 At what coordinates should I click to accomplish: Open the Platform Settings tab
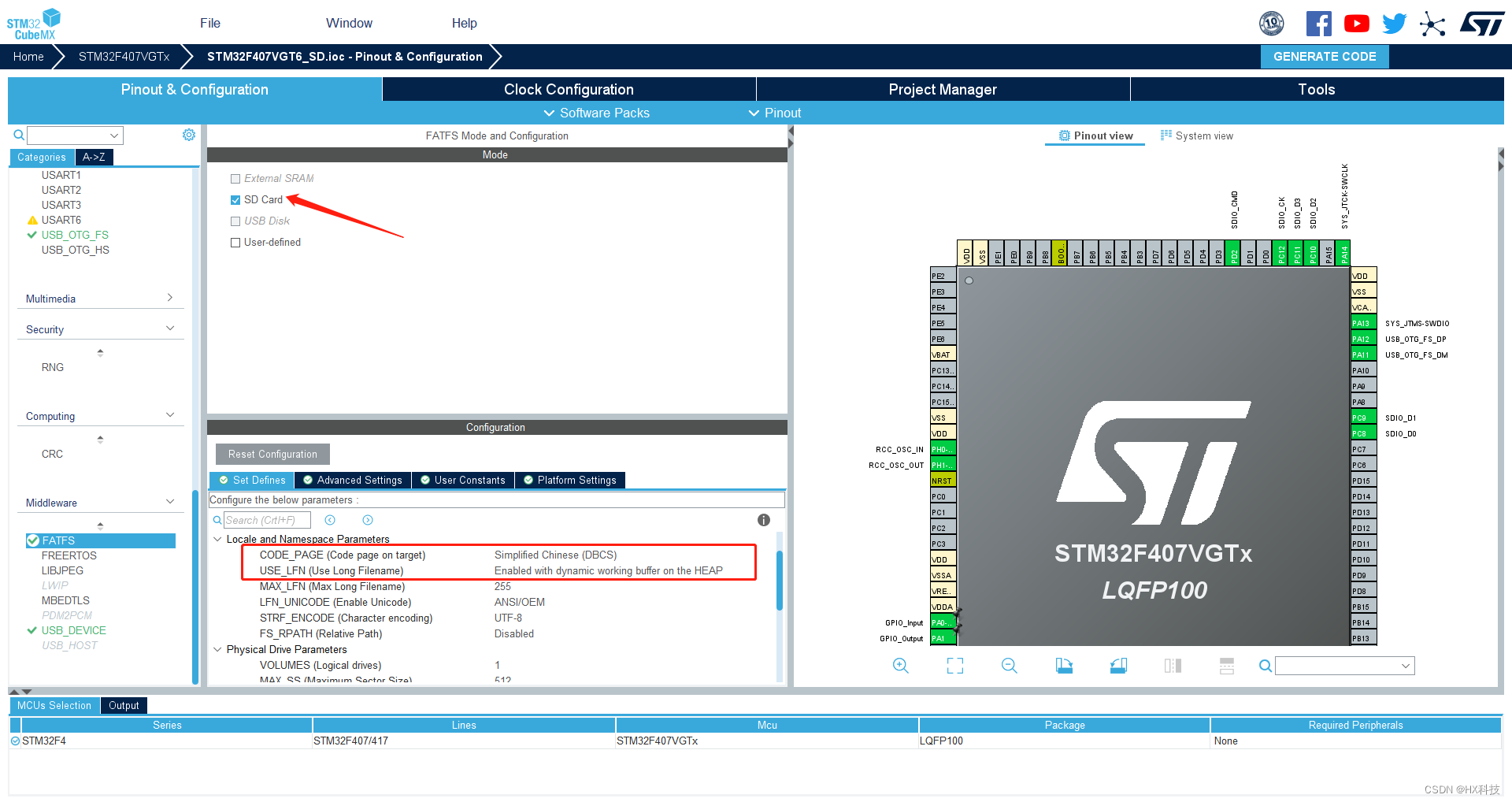570,480
